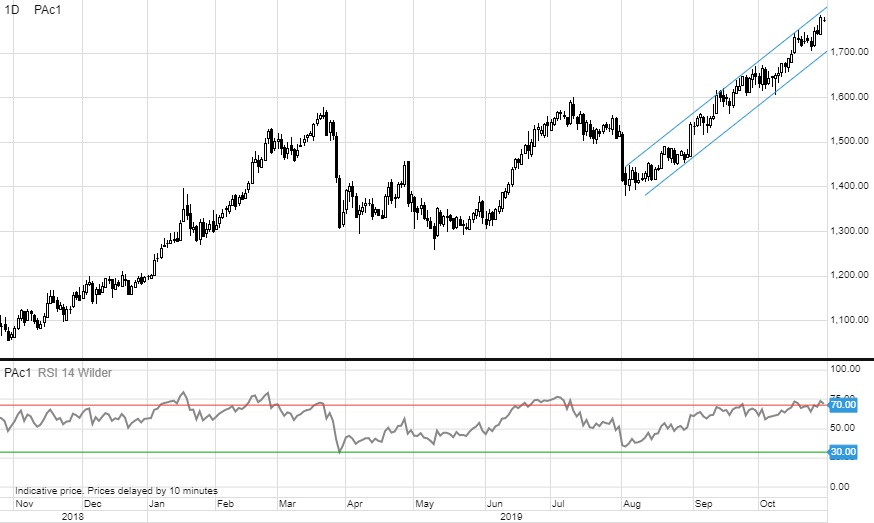Select the 30.00 oversold level tag
The width and height of the screenshot is (874, 523).
pyautogui.click(x=843, y=452)
